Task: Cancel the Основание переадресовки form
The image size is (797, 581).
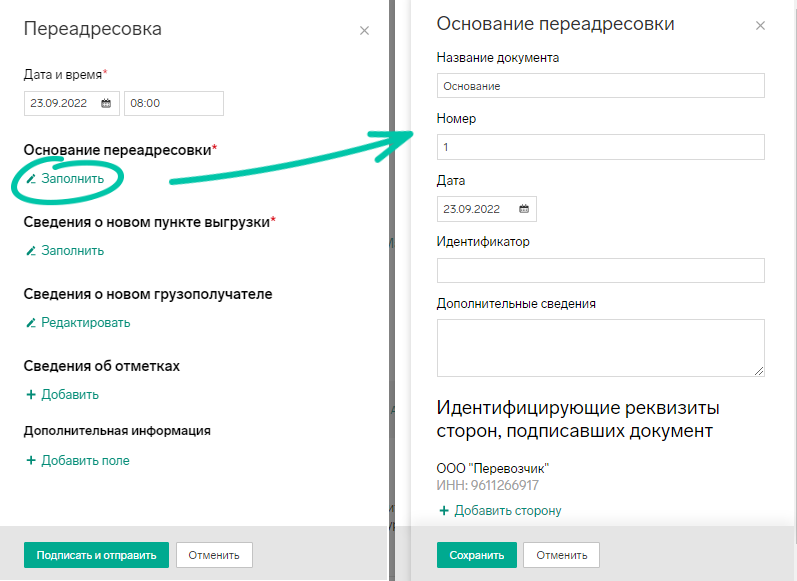Action: (561, 555)
